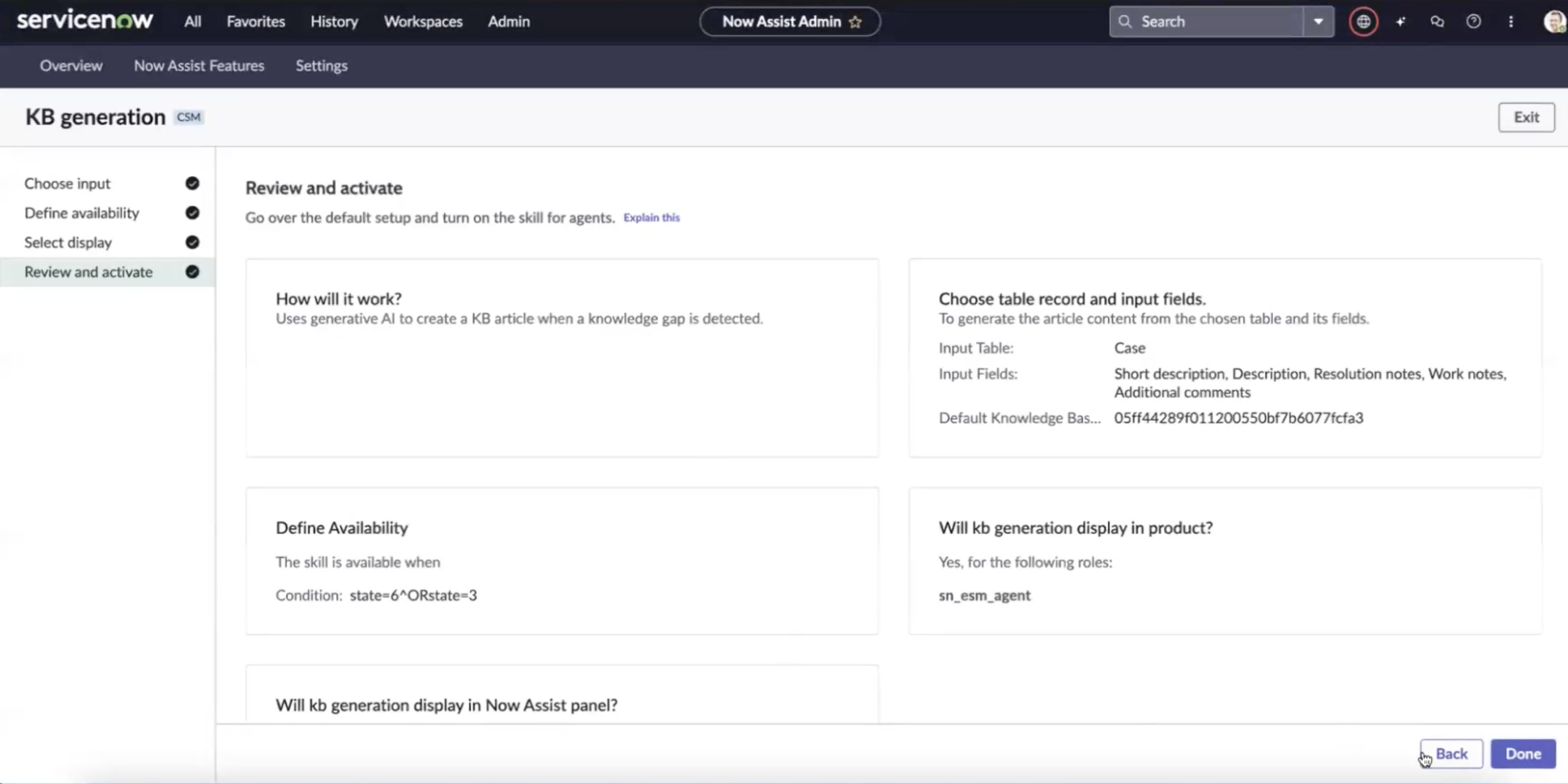Open the vertical dots more menu
The width and height of the screenshot is (1568, 784).
1511,22
